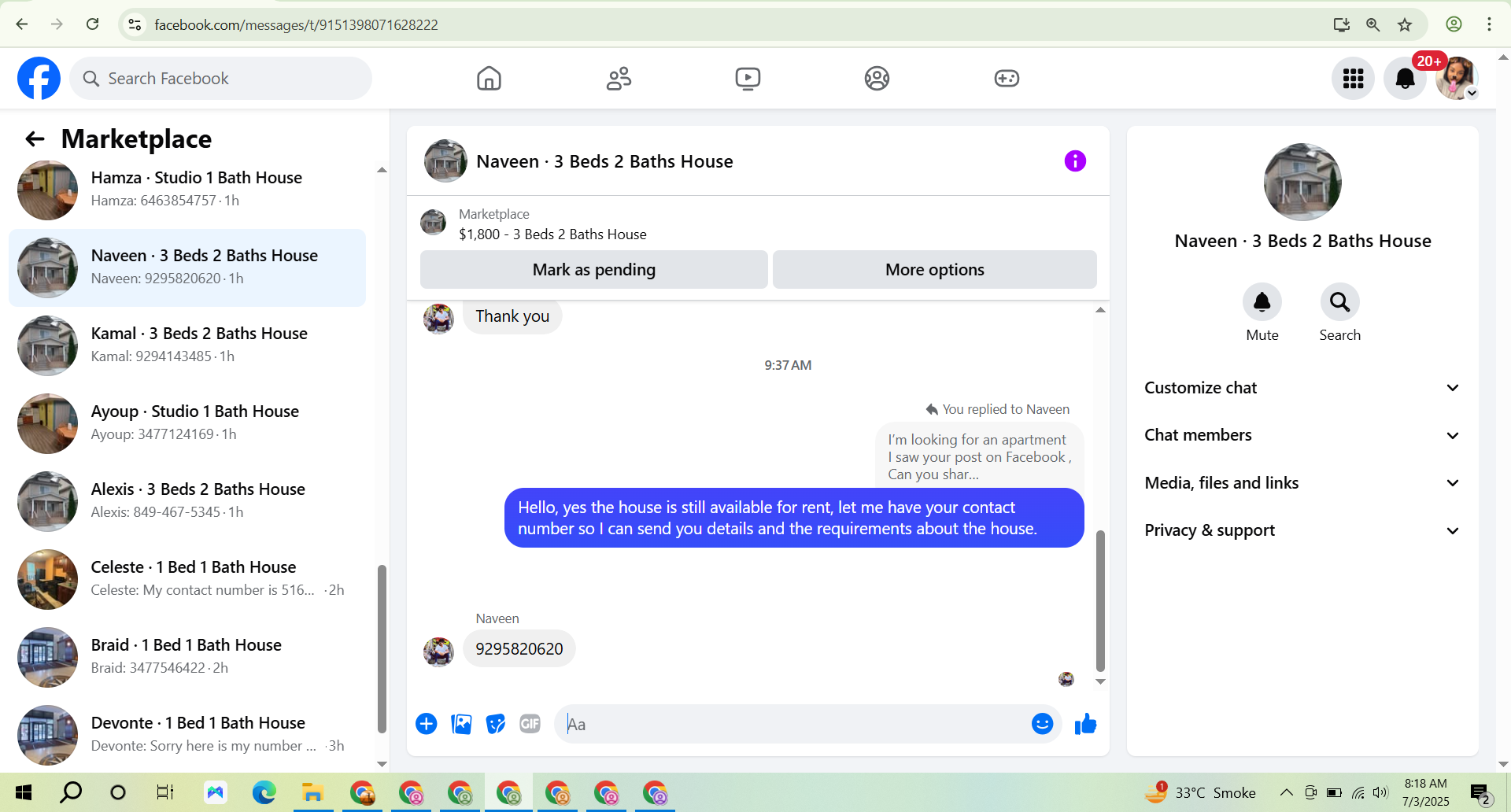Click the browser reload icon
1511x812 pixels.
click(93, 24)
